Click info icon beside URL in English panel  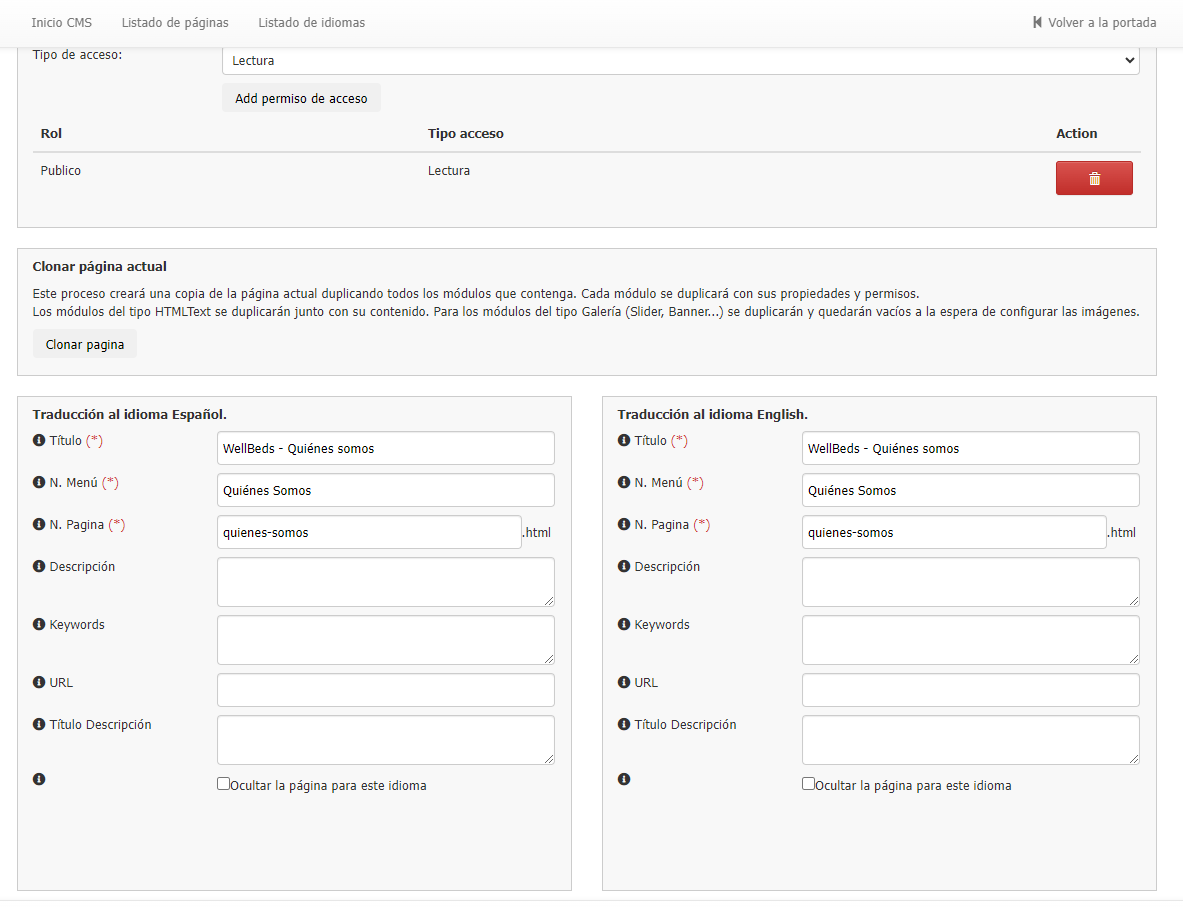[624, 682]
